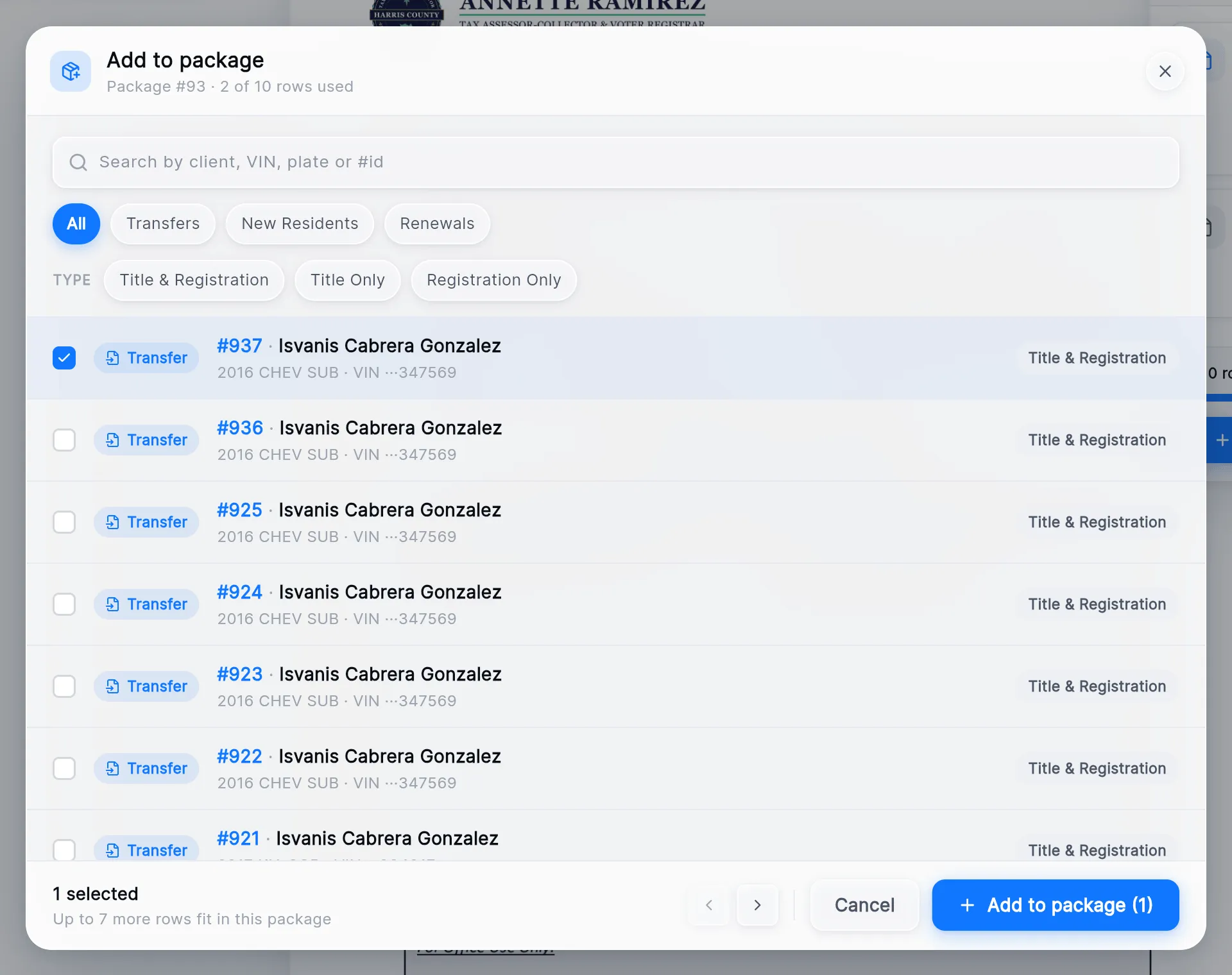Click the Transfer badge on row #924
This screenshot has height=975, width=1232.
click(x=146, y=604)
